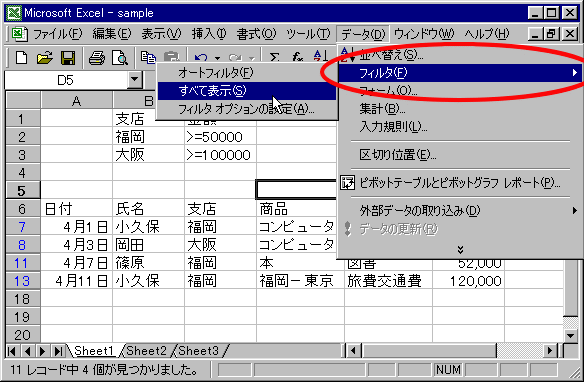Choose 並べ替え(S) in Data menu
Image resolution: width=584 pixels, height=382 pixels.
click(x=459, y=55)
